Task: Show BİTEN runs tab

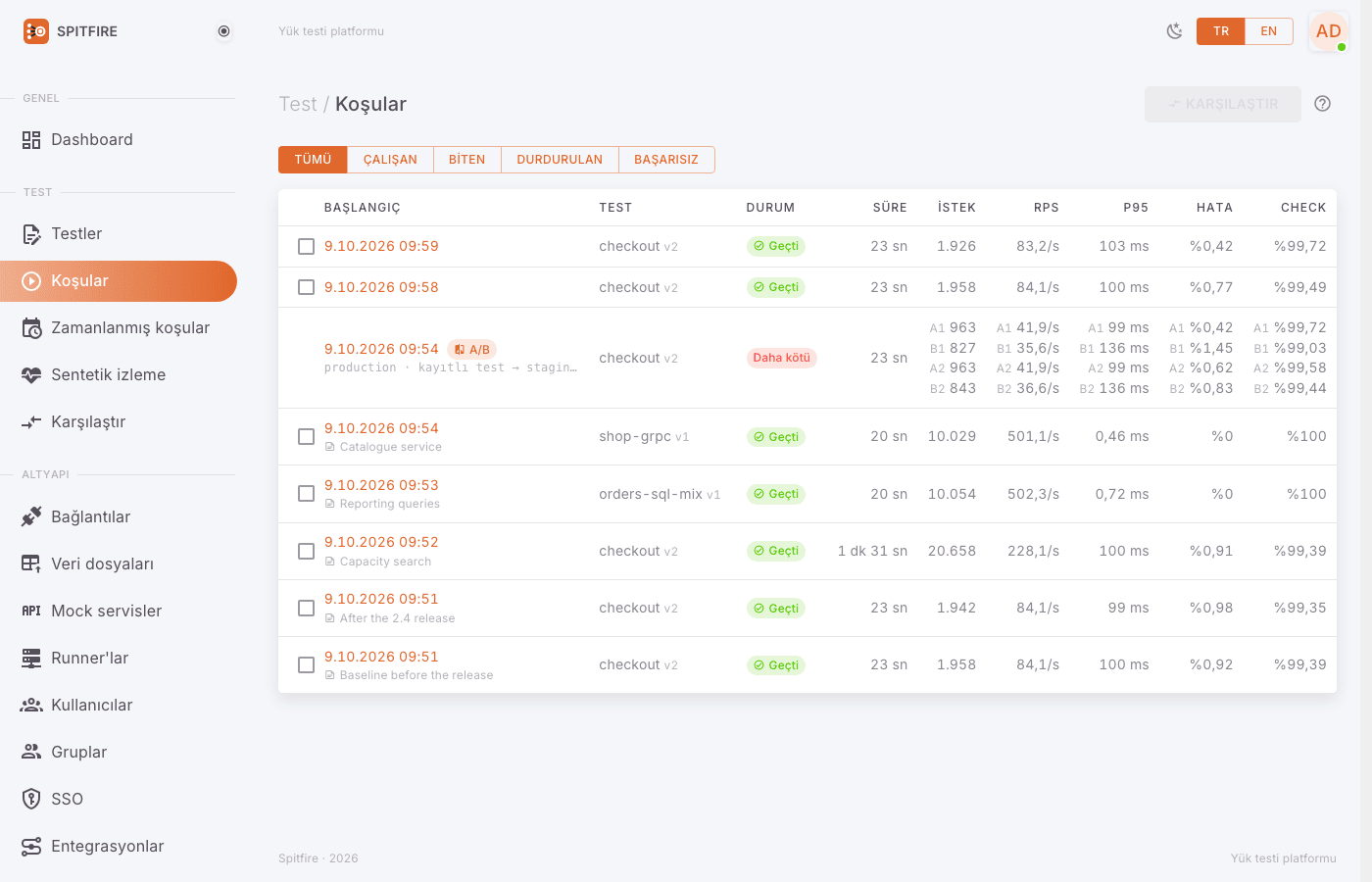Action: click(466, 160)
